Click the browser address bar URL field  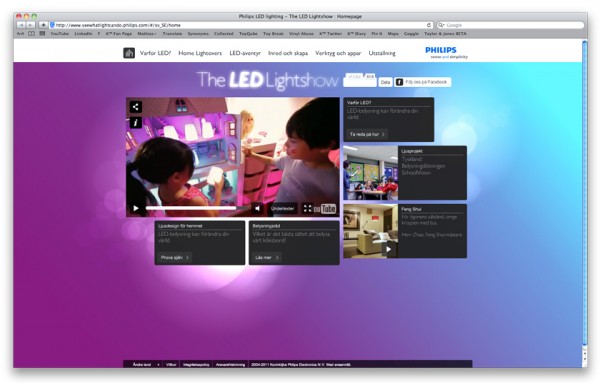click(241, 25)
